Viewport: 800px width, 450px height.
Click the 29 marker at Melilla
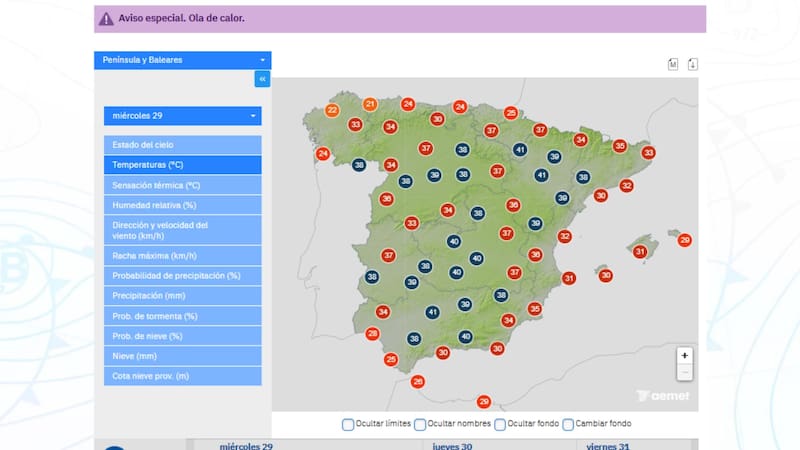click(x=484, y=402)
